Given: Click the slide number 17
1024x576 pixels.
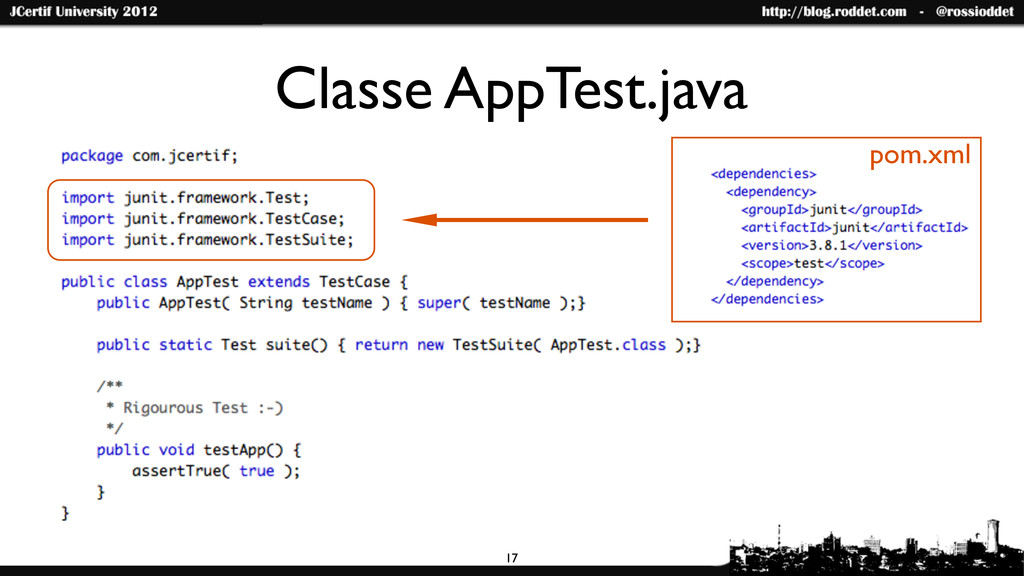Looking at the screenshot, I should click(x=511, y=558).
